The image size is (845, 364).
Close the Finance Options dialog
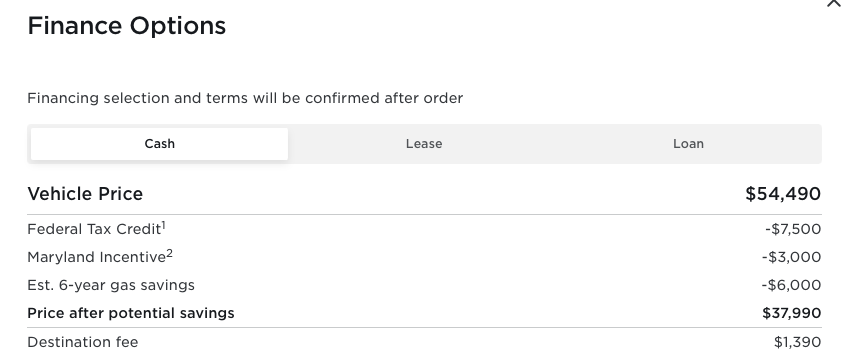(x=834, y=3)
